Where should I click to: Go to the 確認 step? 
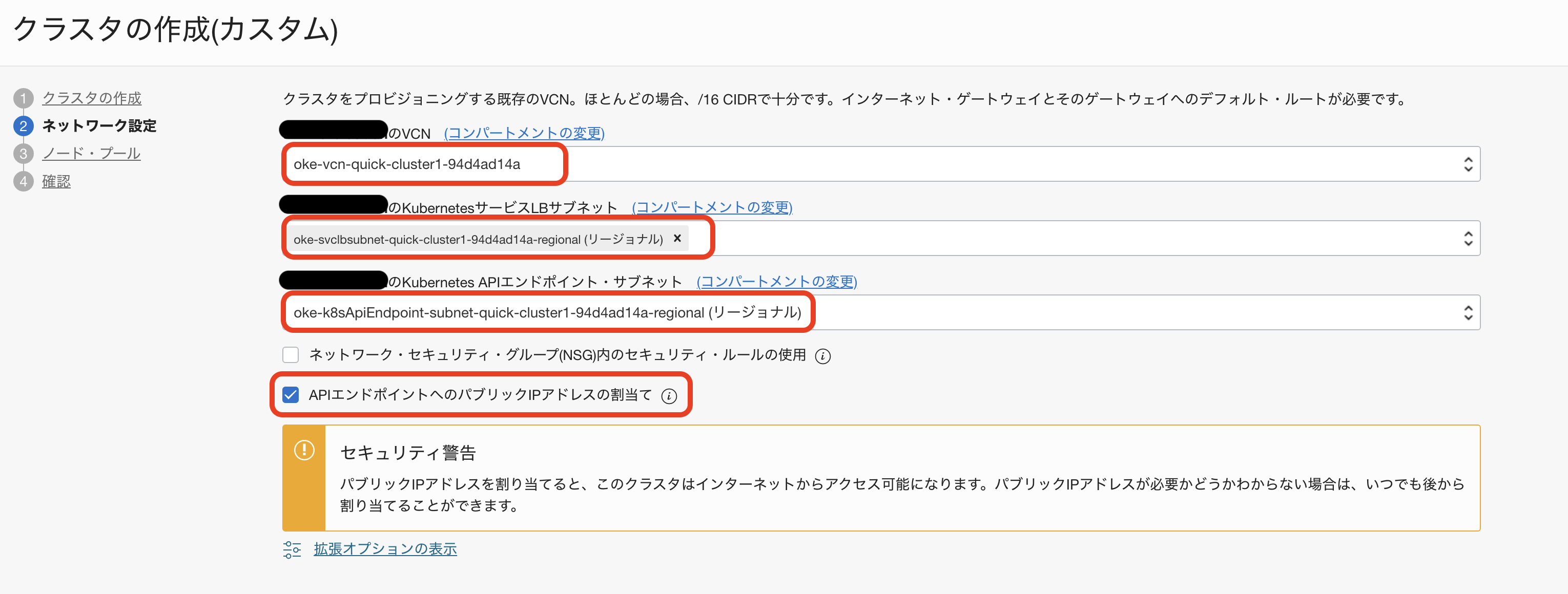(56, 181)
